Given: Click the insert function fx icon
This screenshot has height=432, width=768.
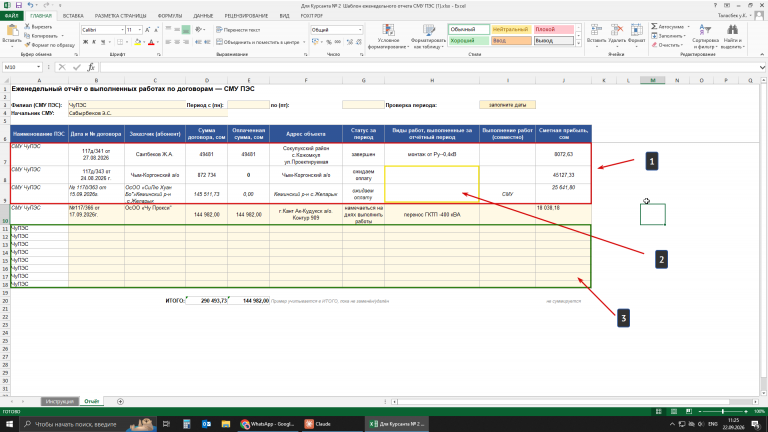Looking at the screenshot, I should [x=91, y=67].
